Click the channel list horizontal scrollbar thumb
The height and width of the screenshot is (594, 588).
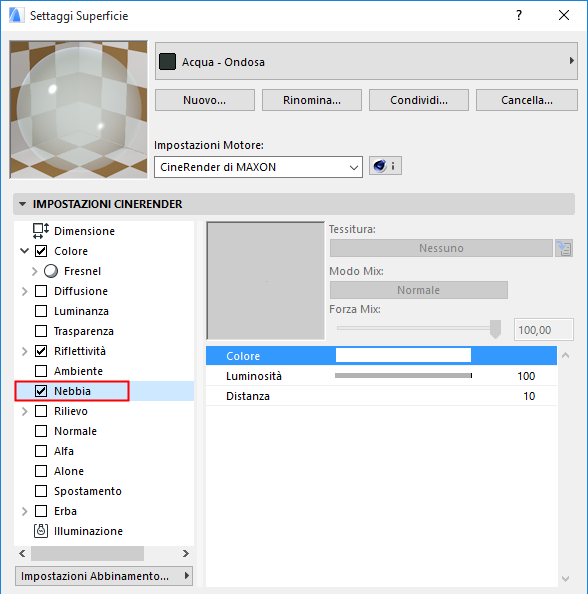coord(88,553)
